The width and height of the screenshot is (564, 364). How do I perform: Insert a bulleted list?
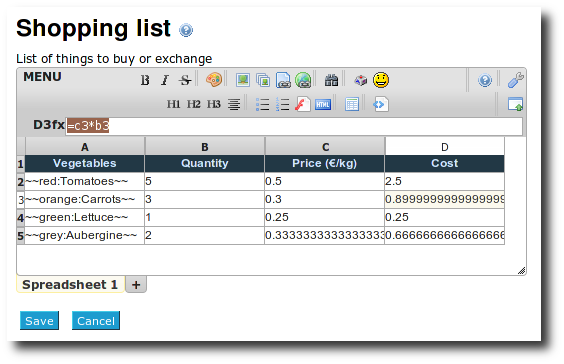(x=263, y=104)
